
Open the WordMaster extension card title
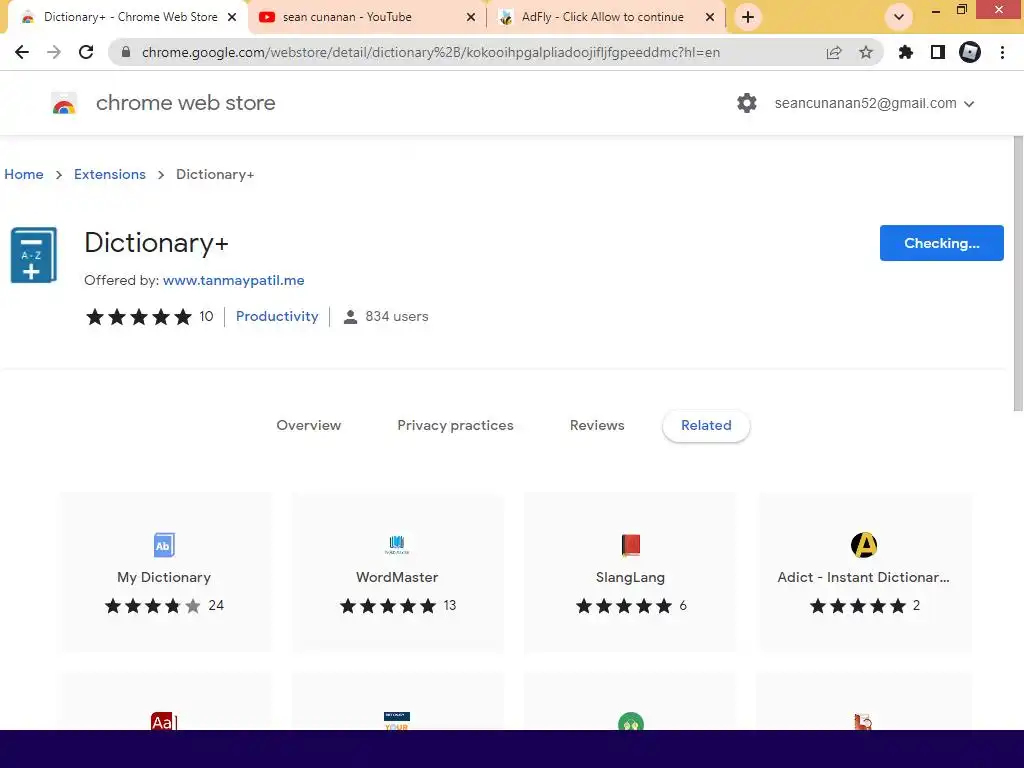396,577
